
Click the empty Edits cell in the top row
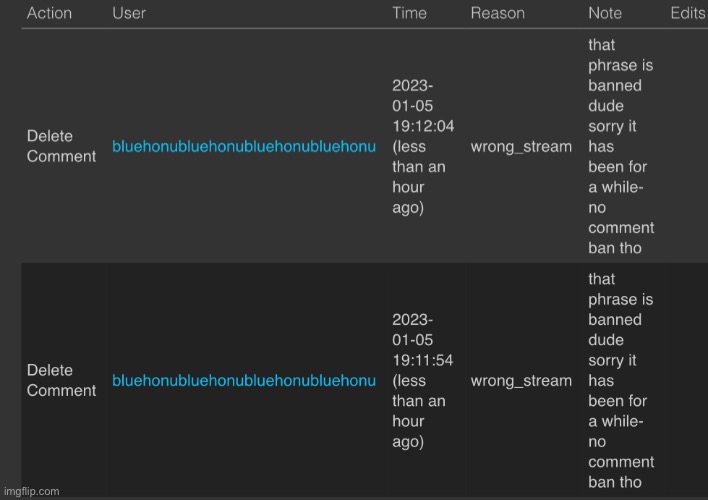click(687, 146)
